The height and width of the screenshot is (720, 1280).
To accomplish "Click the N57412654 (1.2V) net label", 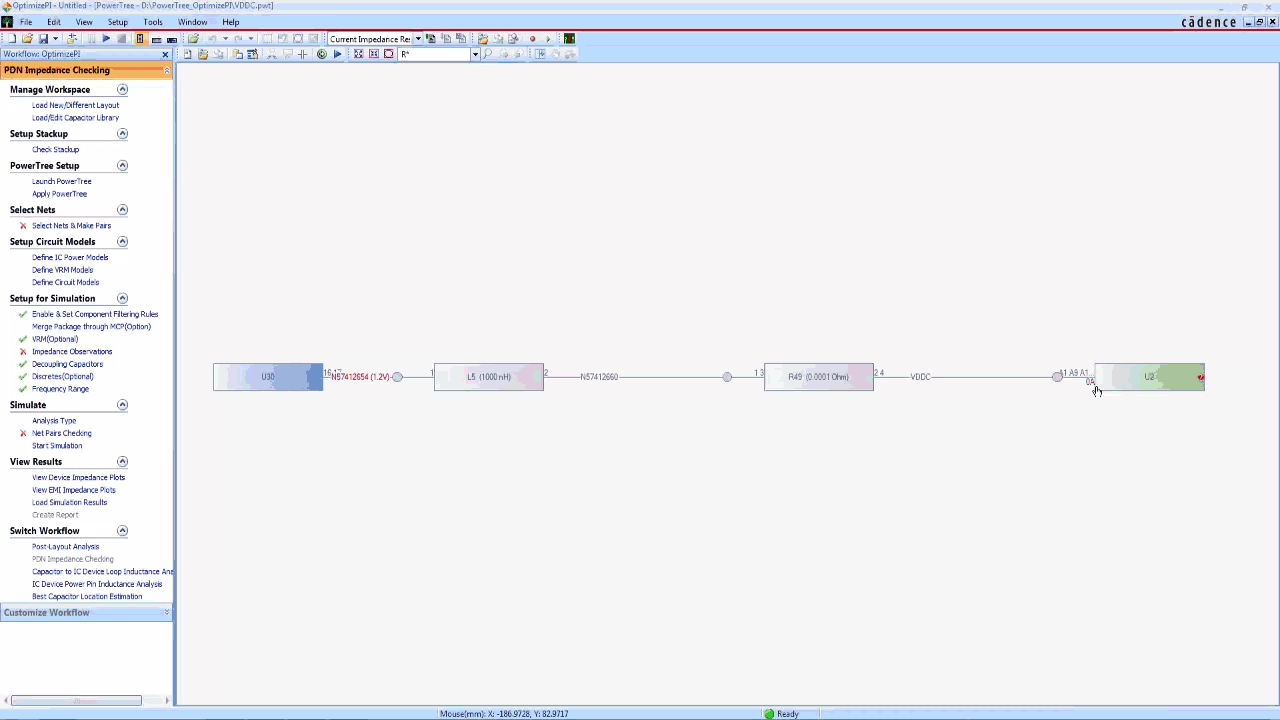I will (360, 377).
